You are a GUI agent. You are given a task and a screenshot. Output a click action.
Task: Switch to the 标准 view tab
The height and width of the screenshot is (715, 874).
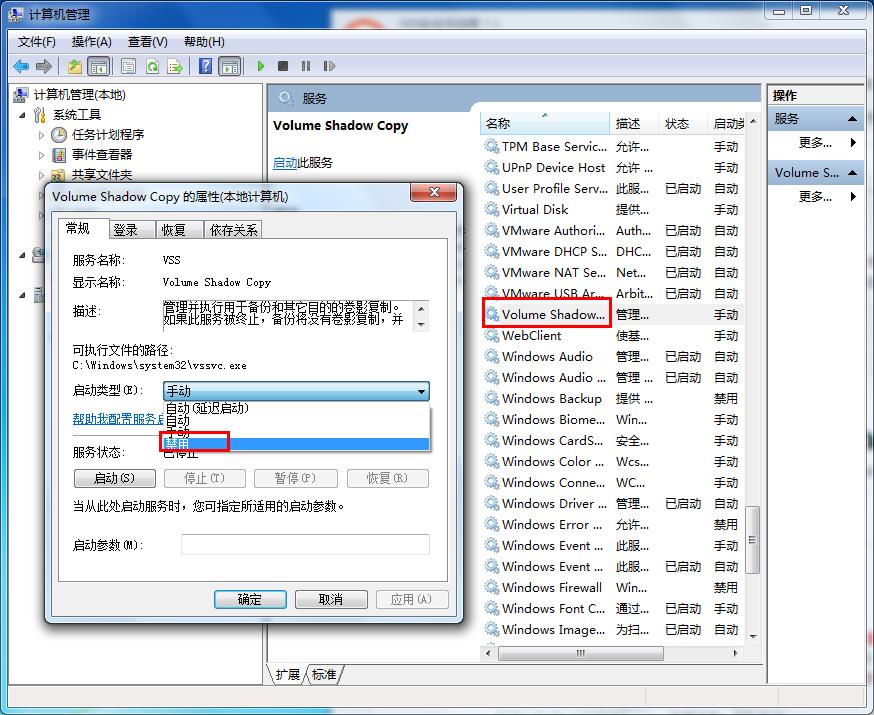(x=324, y=675)
